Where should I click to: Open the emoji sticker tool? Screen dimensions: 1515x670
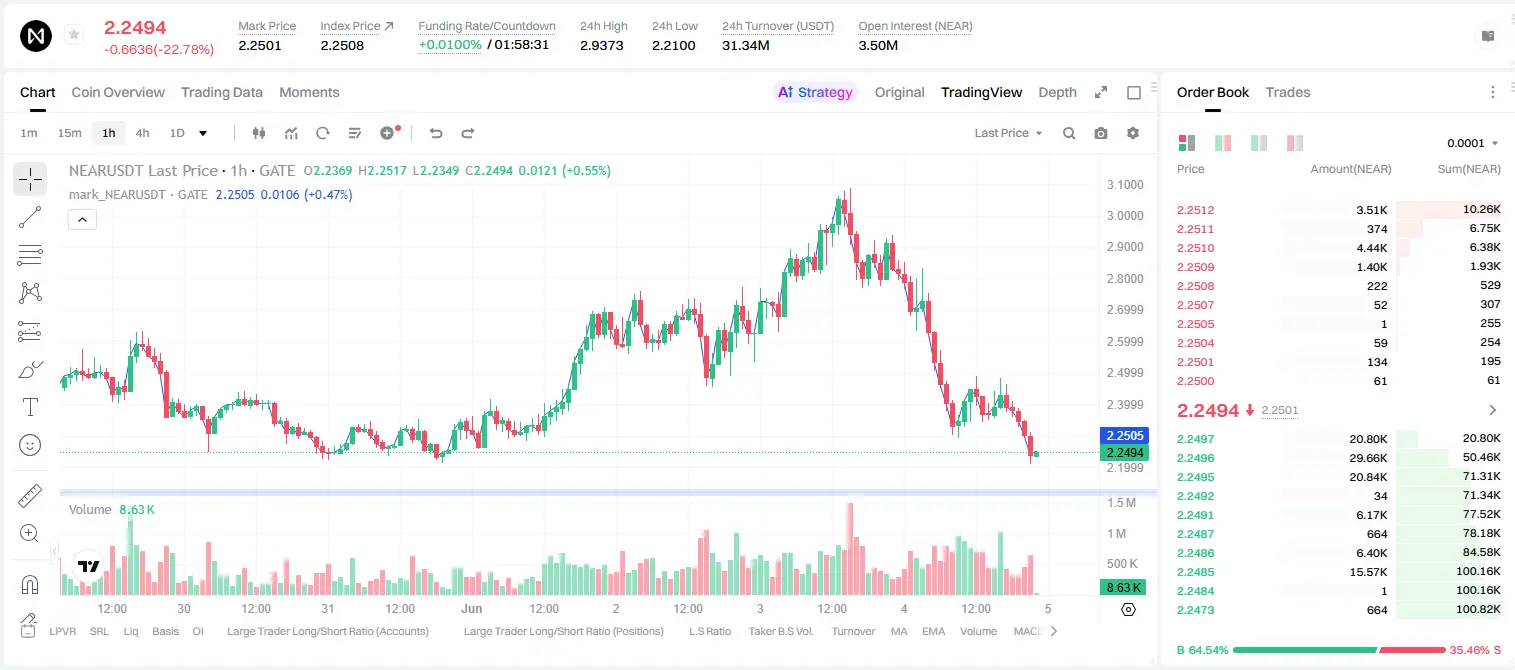tap(30, 445)
